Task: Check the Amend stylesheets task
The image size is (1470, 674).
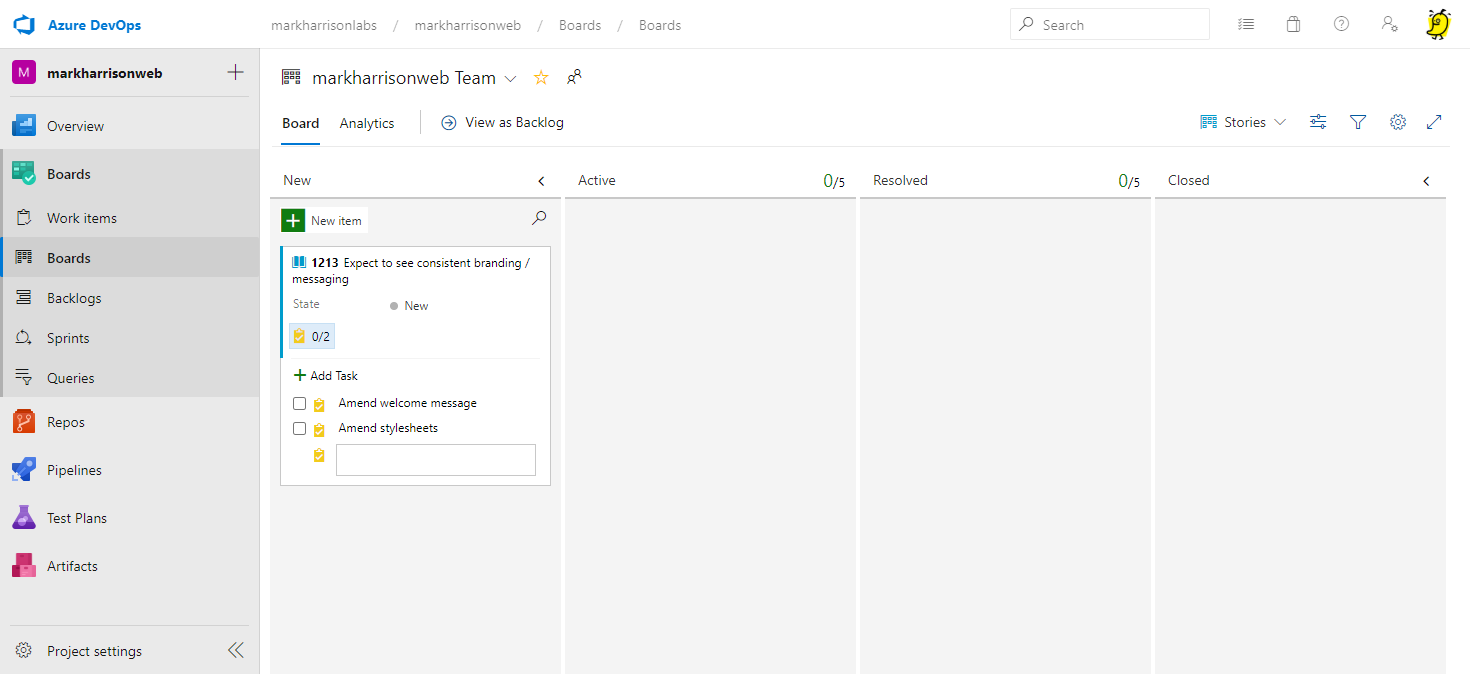Action: 299,429
